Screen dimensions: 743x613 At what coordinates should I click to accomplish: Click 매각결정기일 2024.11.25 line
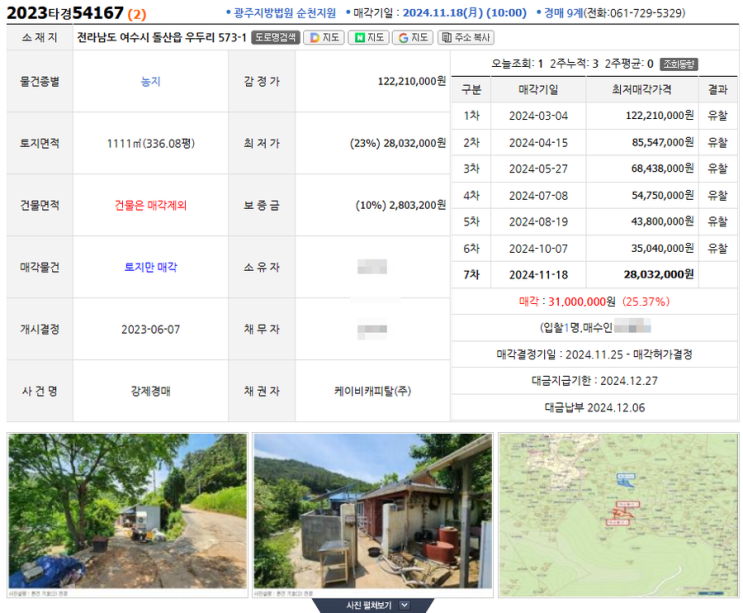[594, 354]
